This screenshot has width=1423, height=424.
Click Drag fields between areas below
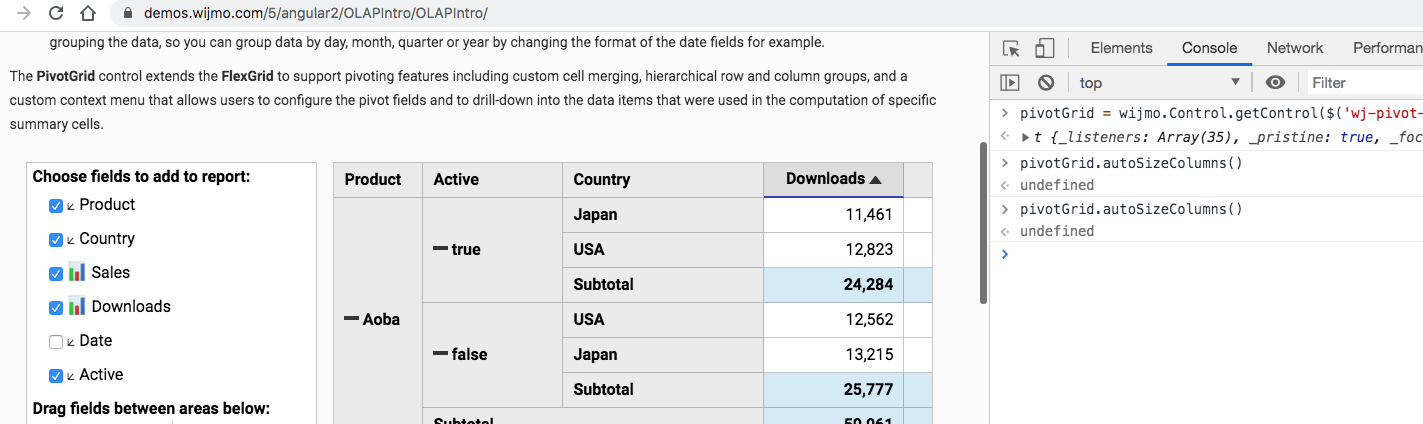151,409
